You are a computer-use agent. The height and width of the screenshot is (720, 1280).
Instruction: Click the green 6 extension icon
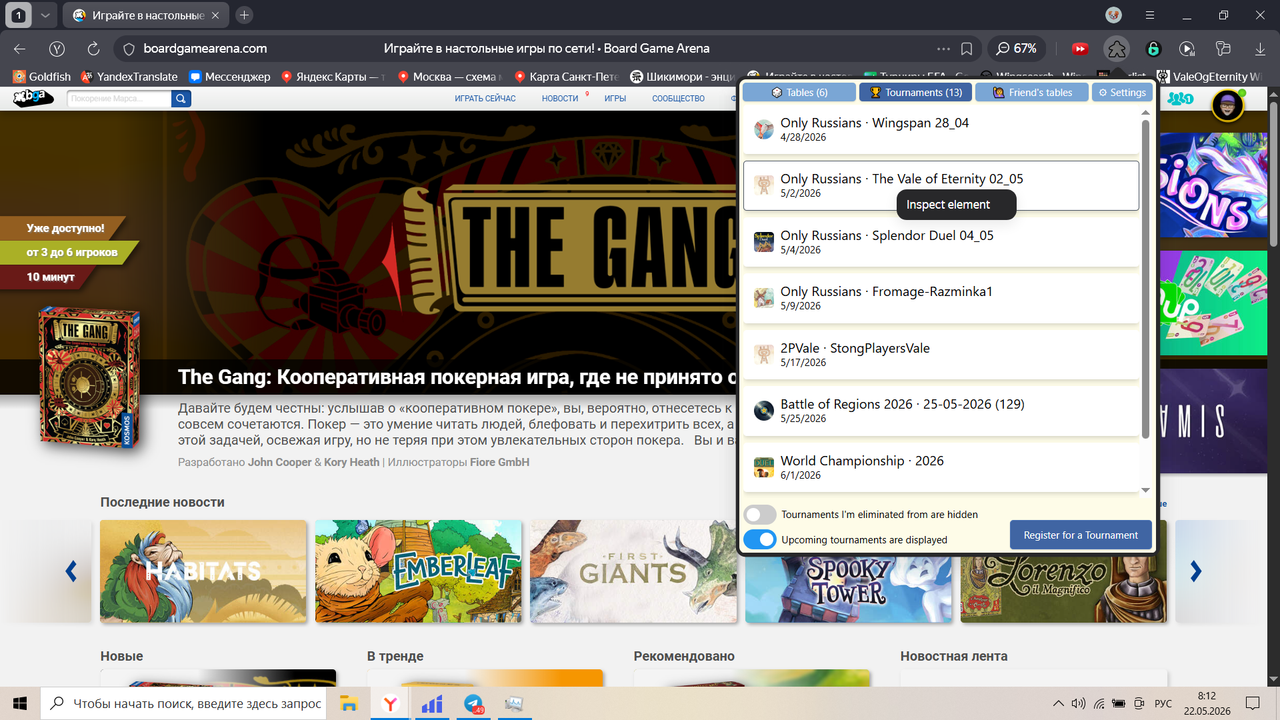coord(1153,48)
